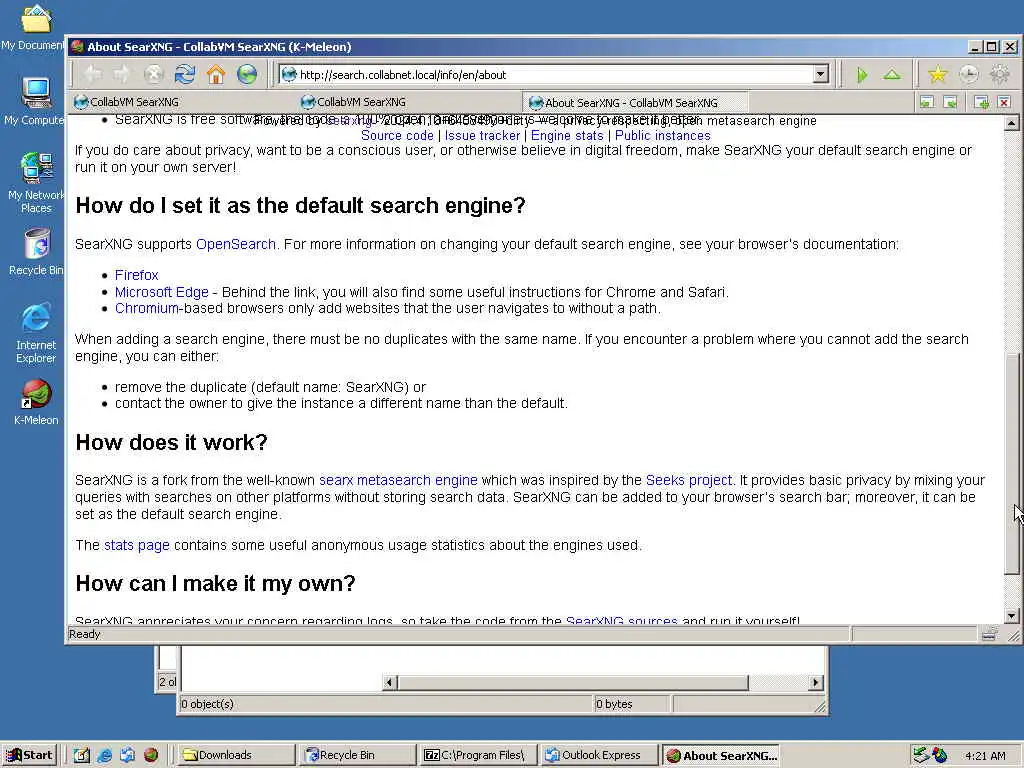The image size is (1024, 768).
Task: Click the Reload page toolbar icon
Action: point(185,74)
